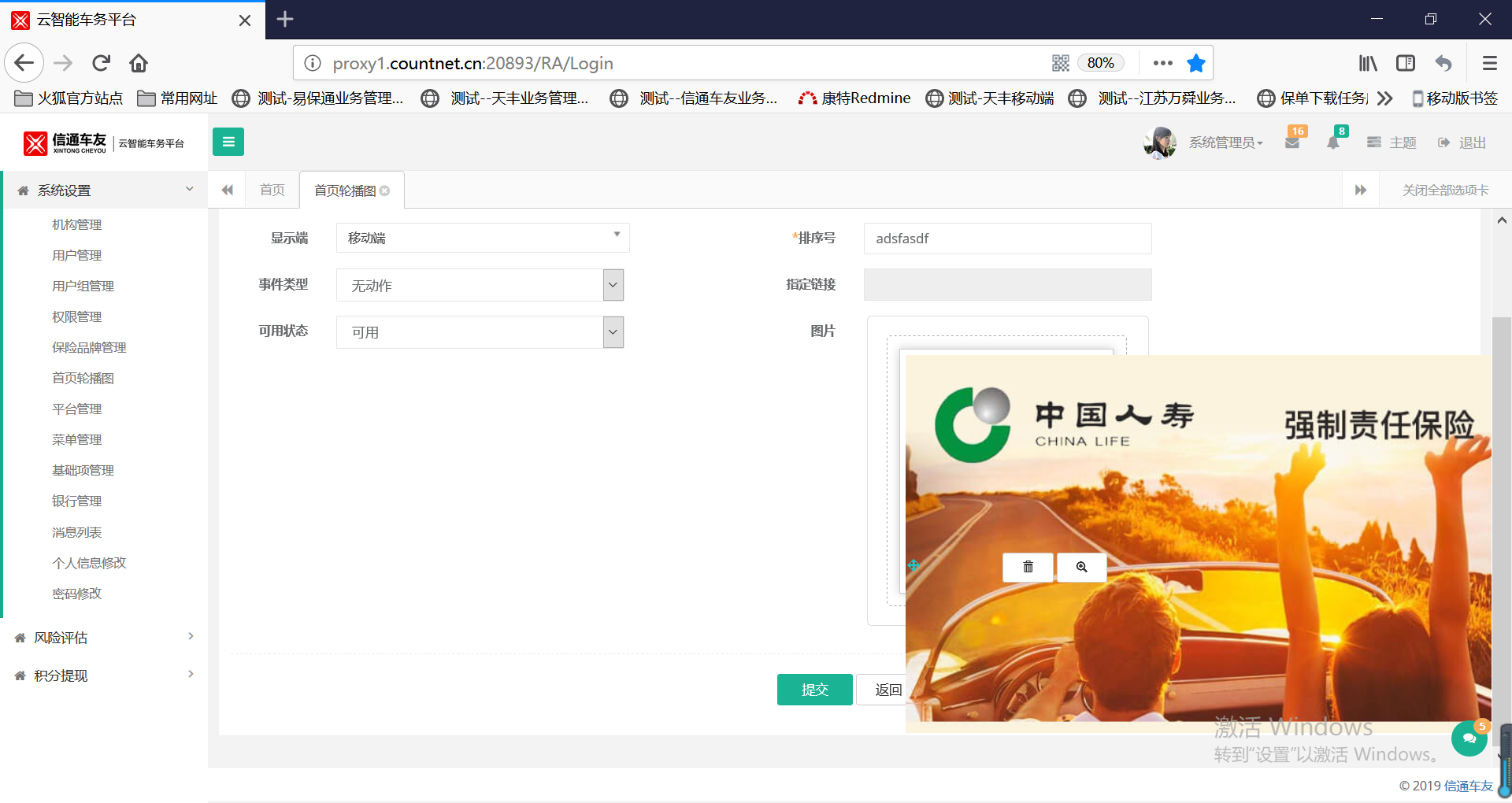Toggle the browser sidebar icon
The image size is (1512, 803).
pos(1406,63)
